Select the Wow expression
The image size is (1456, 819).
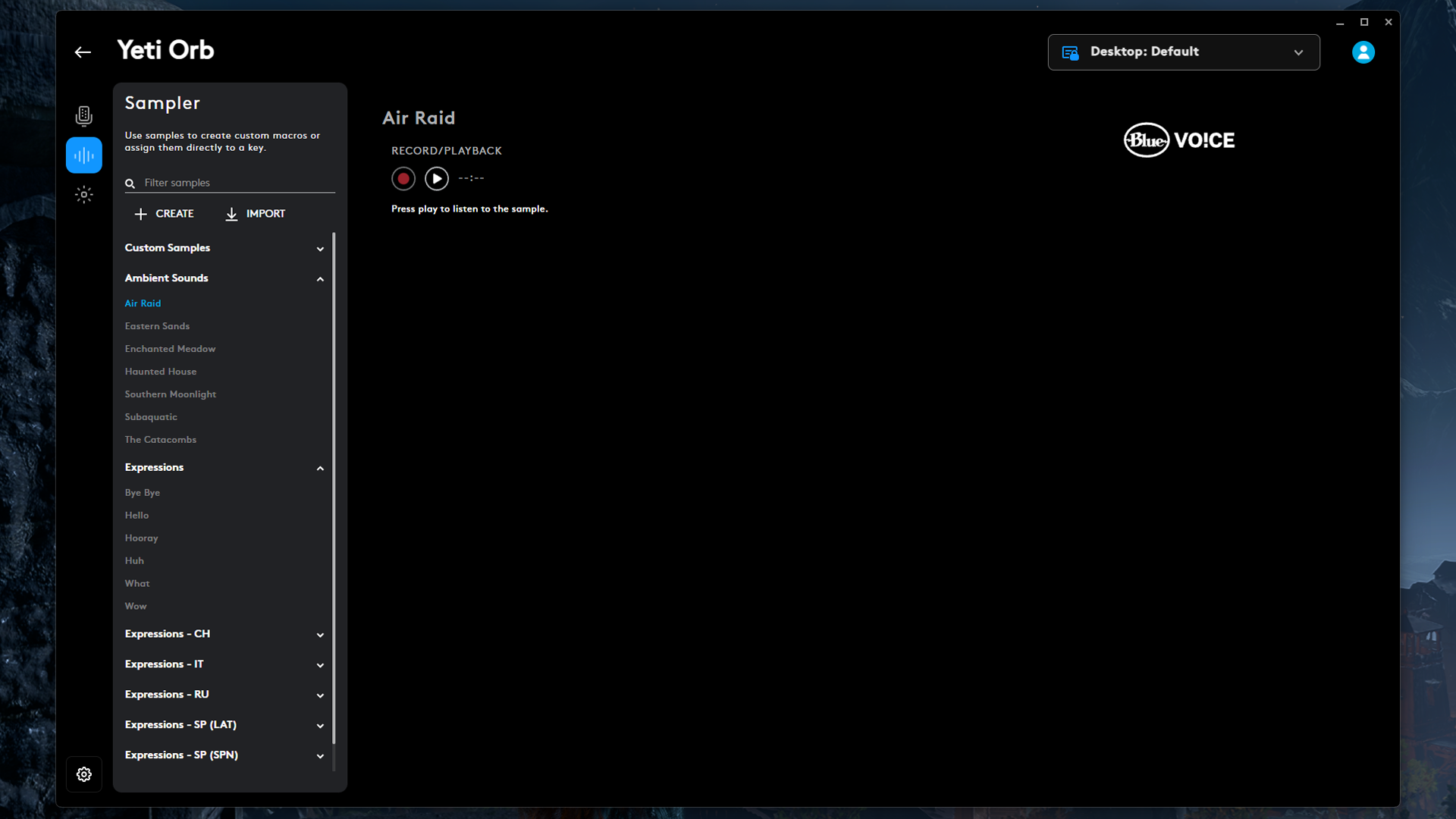click(x=136, y=607)
